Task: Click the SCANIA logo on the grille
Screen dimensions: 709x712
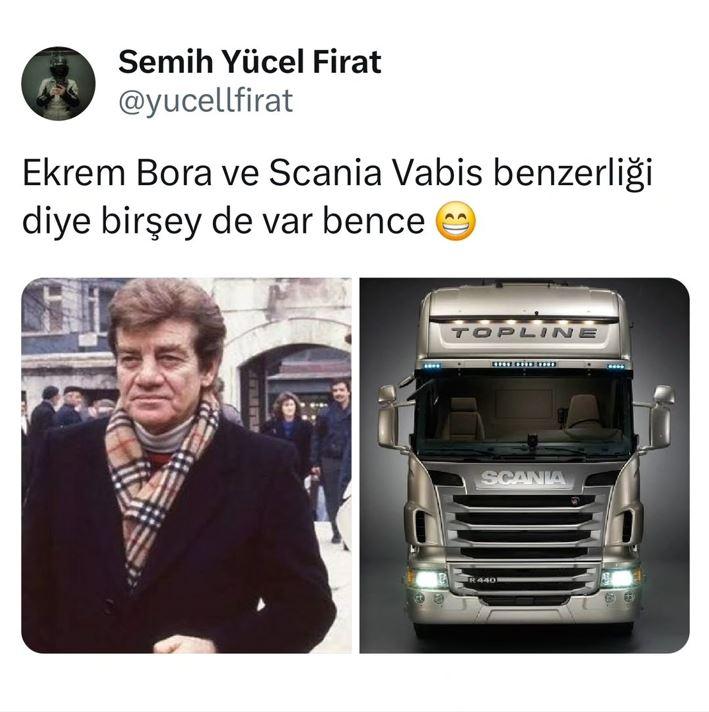Action: coord(523,478)
